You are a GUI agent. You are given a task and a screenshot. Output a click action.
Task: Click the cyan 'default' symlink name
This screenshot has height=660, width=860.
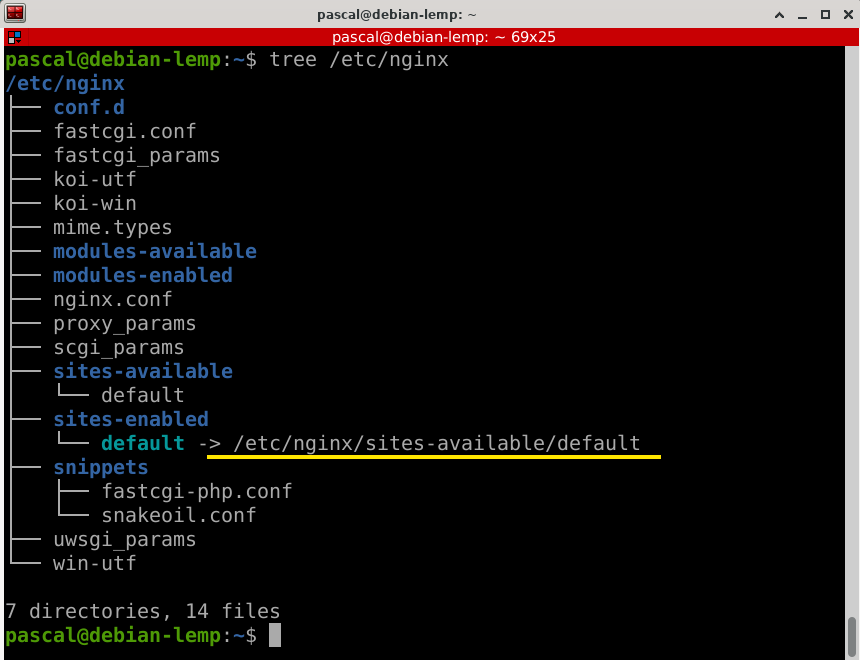143,443
